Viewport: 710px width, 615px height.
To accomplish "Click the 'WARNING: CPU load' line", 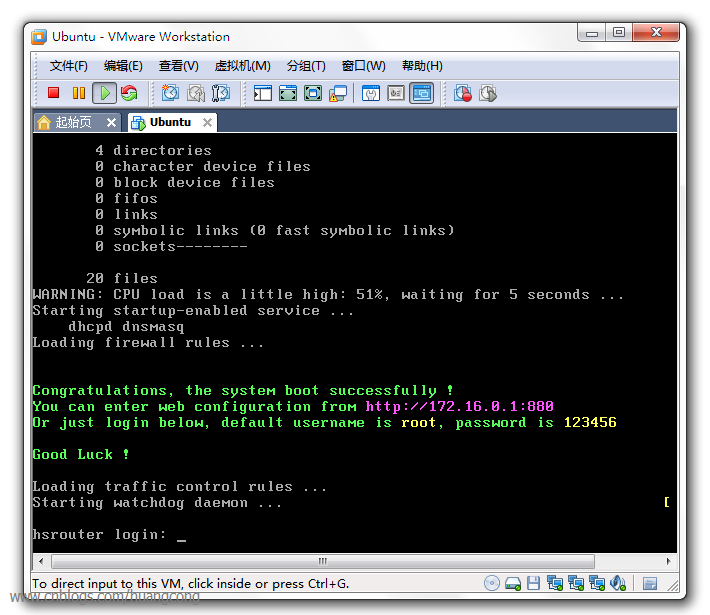I will [x=328, y=294].
